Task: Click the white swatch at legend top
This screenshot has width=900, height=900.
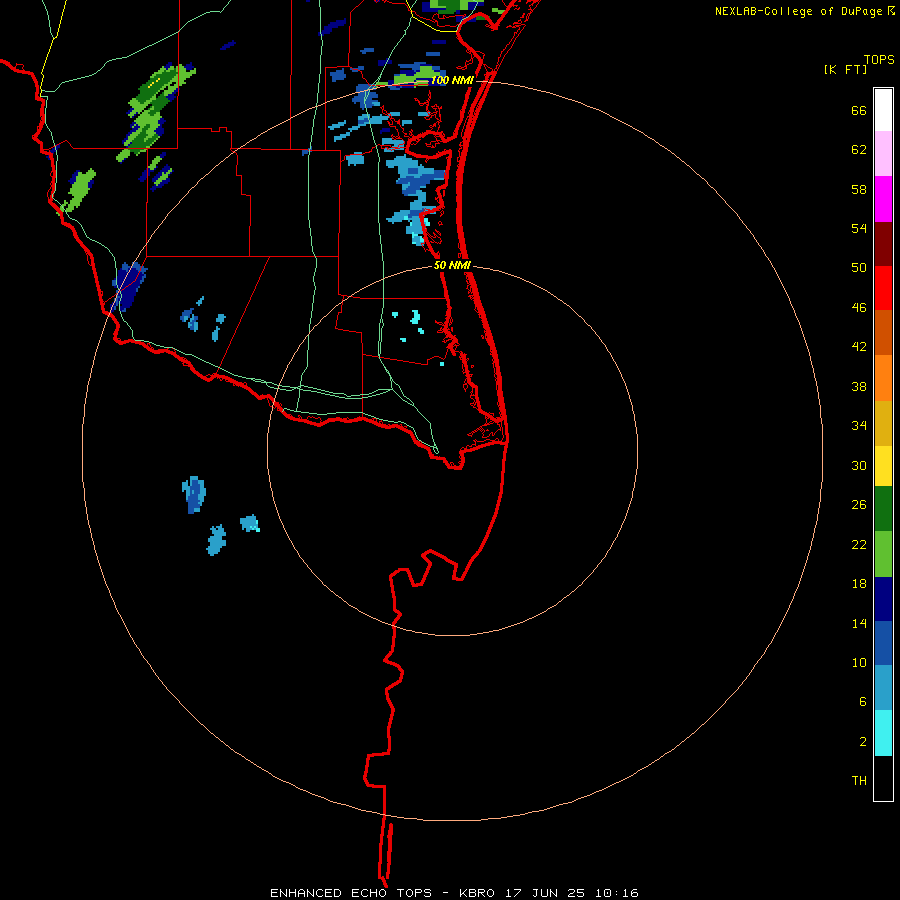Action: click(x=883, y=110)
